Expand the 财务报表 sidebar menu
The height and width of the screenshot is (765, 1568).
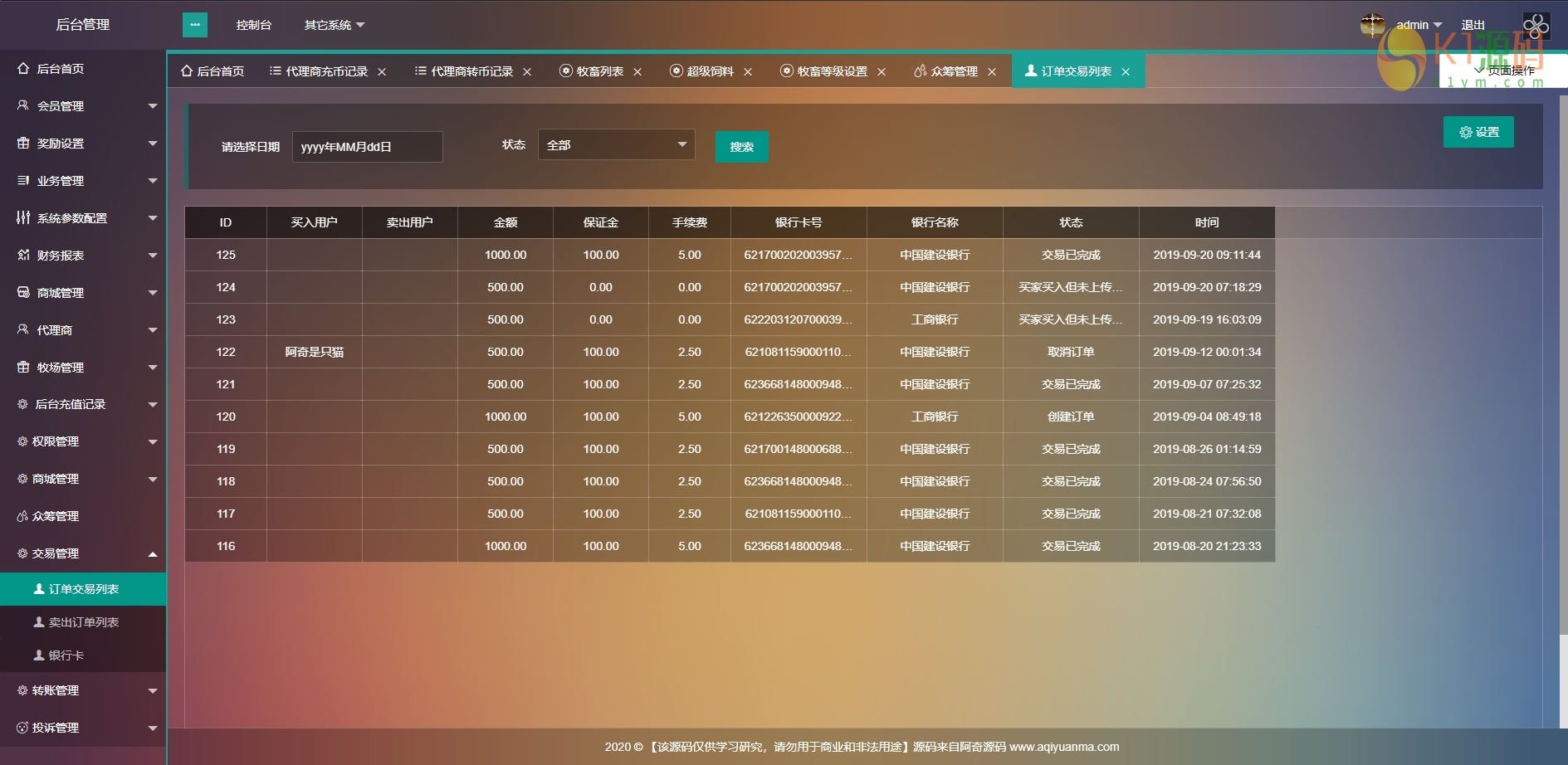(83, 256)
